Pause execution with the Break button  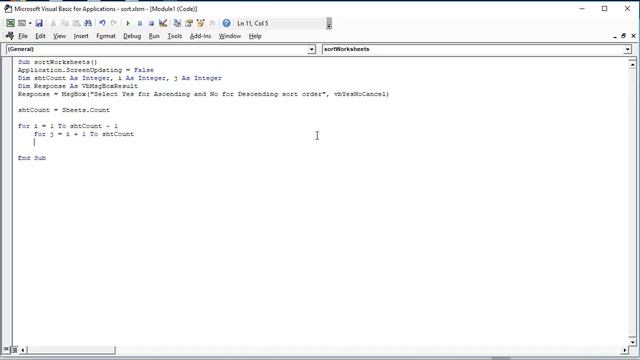[140, 23]
